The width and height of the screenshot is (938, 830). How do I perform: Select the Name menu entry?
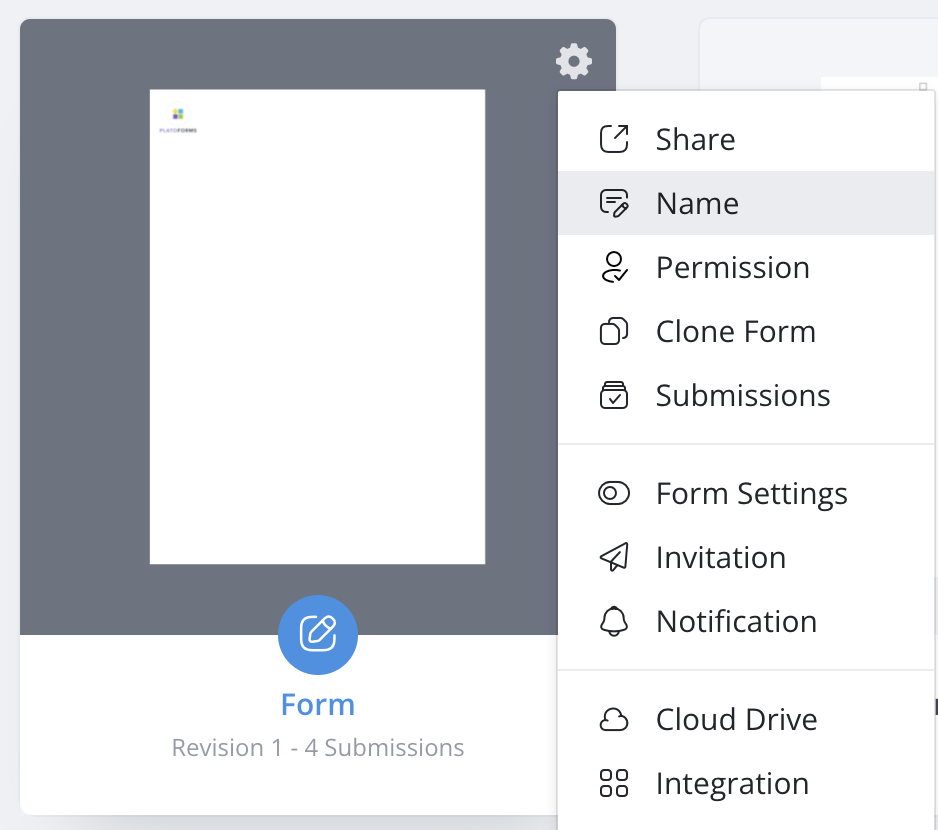tap(697, 203)
